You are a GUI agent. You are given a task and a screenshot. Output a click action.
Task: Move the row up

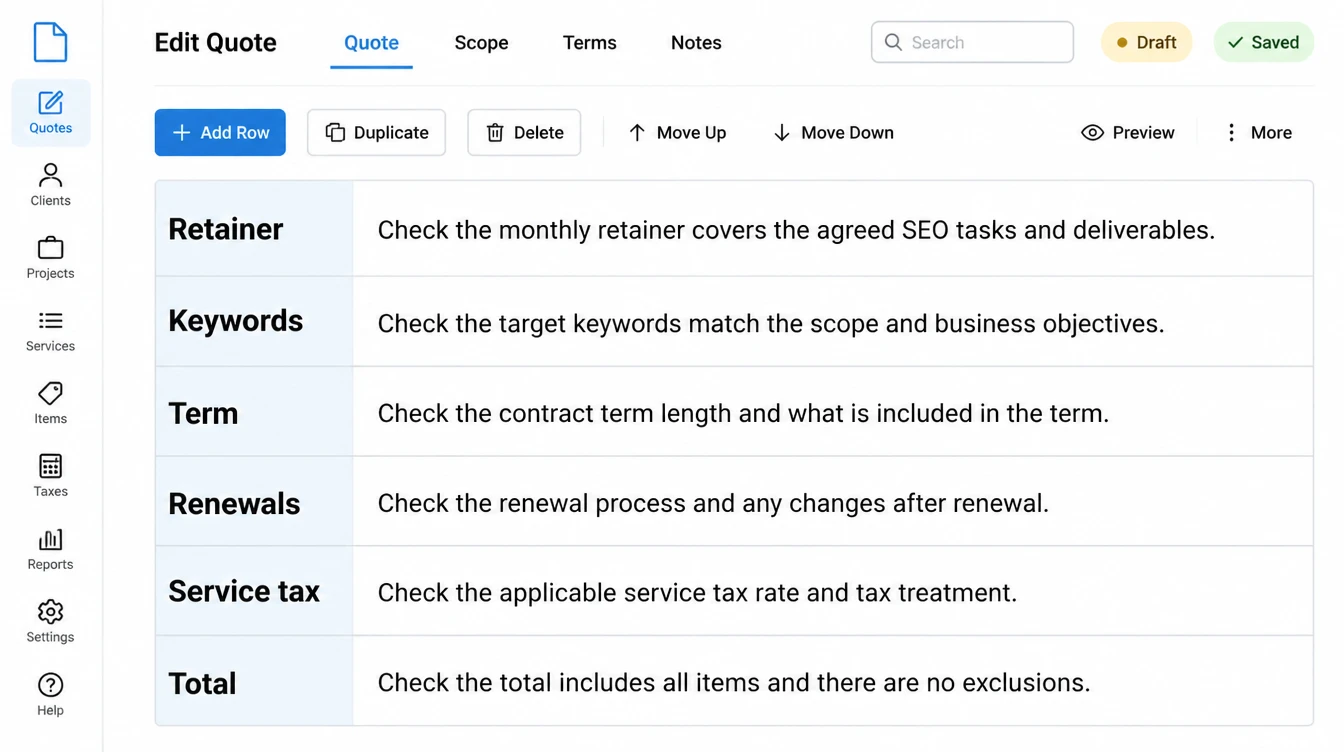tap(677, 132)
